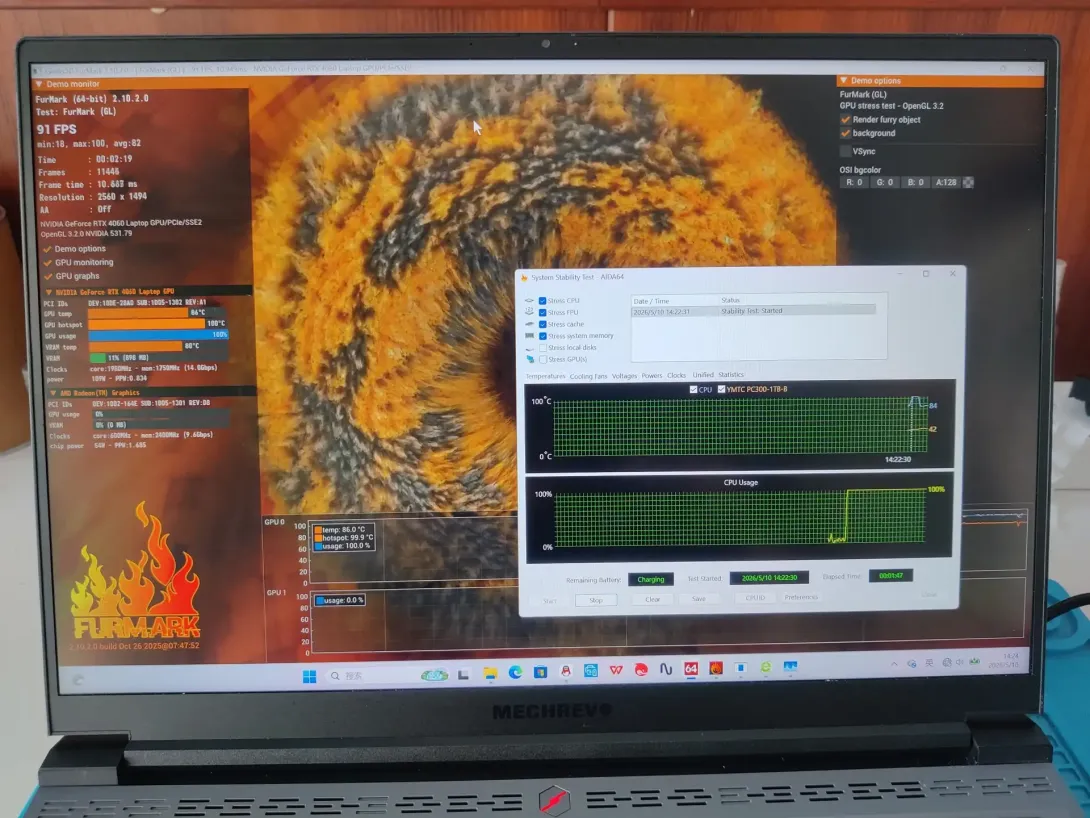The width and height of the screenshot is (1090, 818).
Task: Adjust the OSI bgcolor R: 0 value
Action: coord(854,183)
